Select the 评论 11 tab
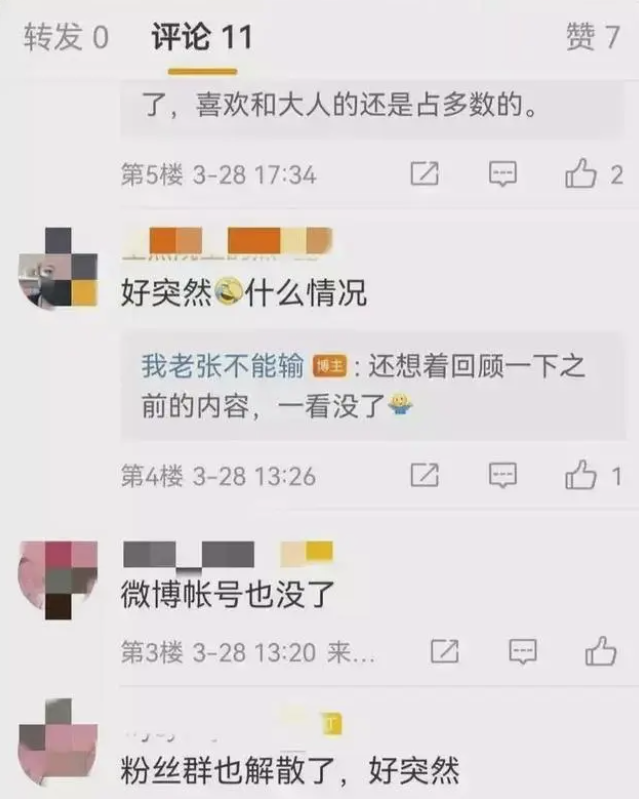The image size is (639, 799). [202, 37]
